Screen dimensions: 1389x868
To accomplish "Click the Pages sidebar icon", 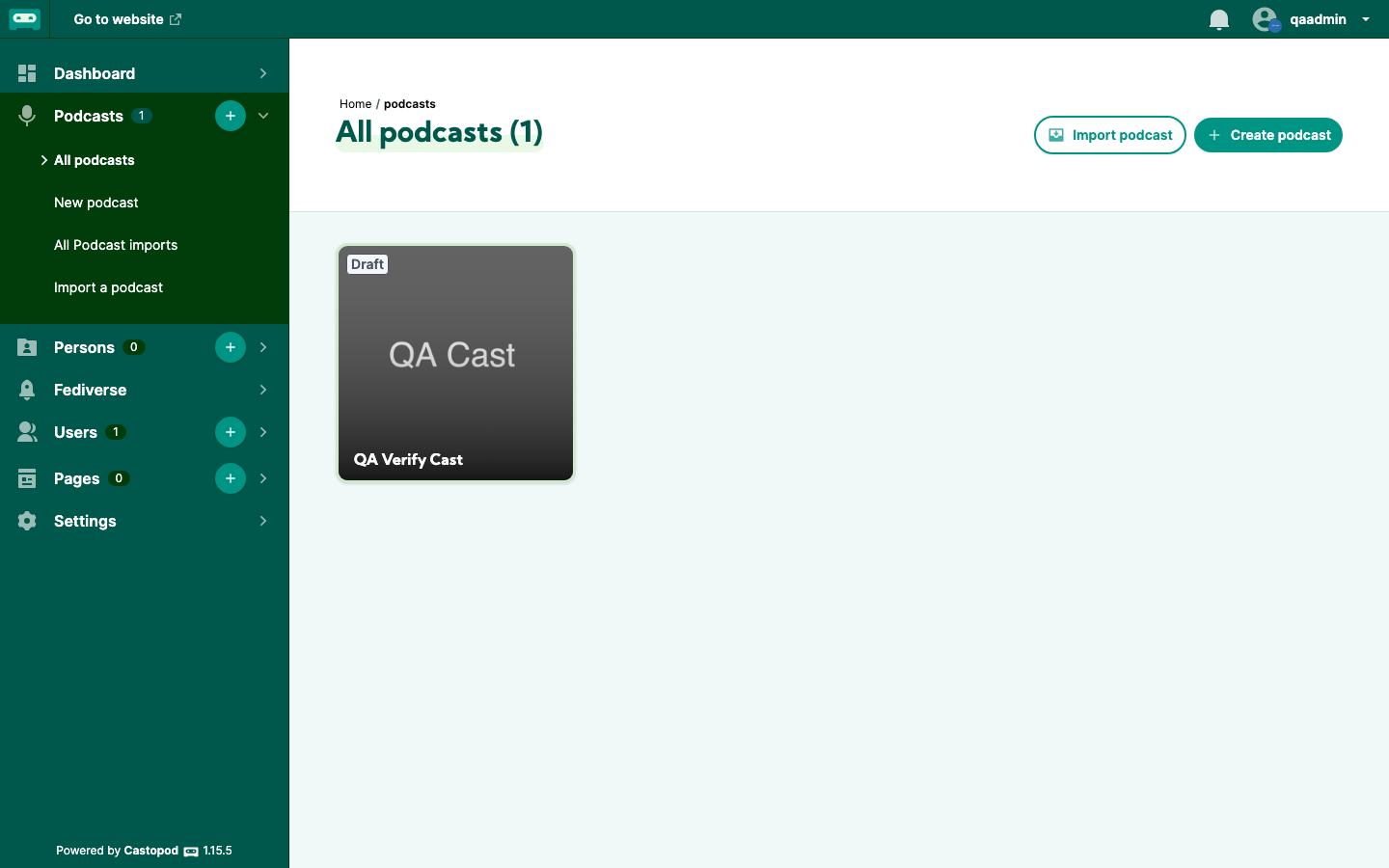I will (x=27, y=478).
